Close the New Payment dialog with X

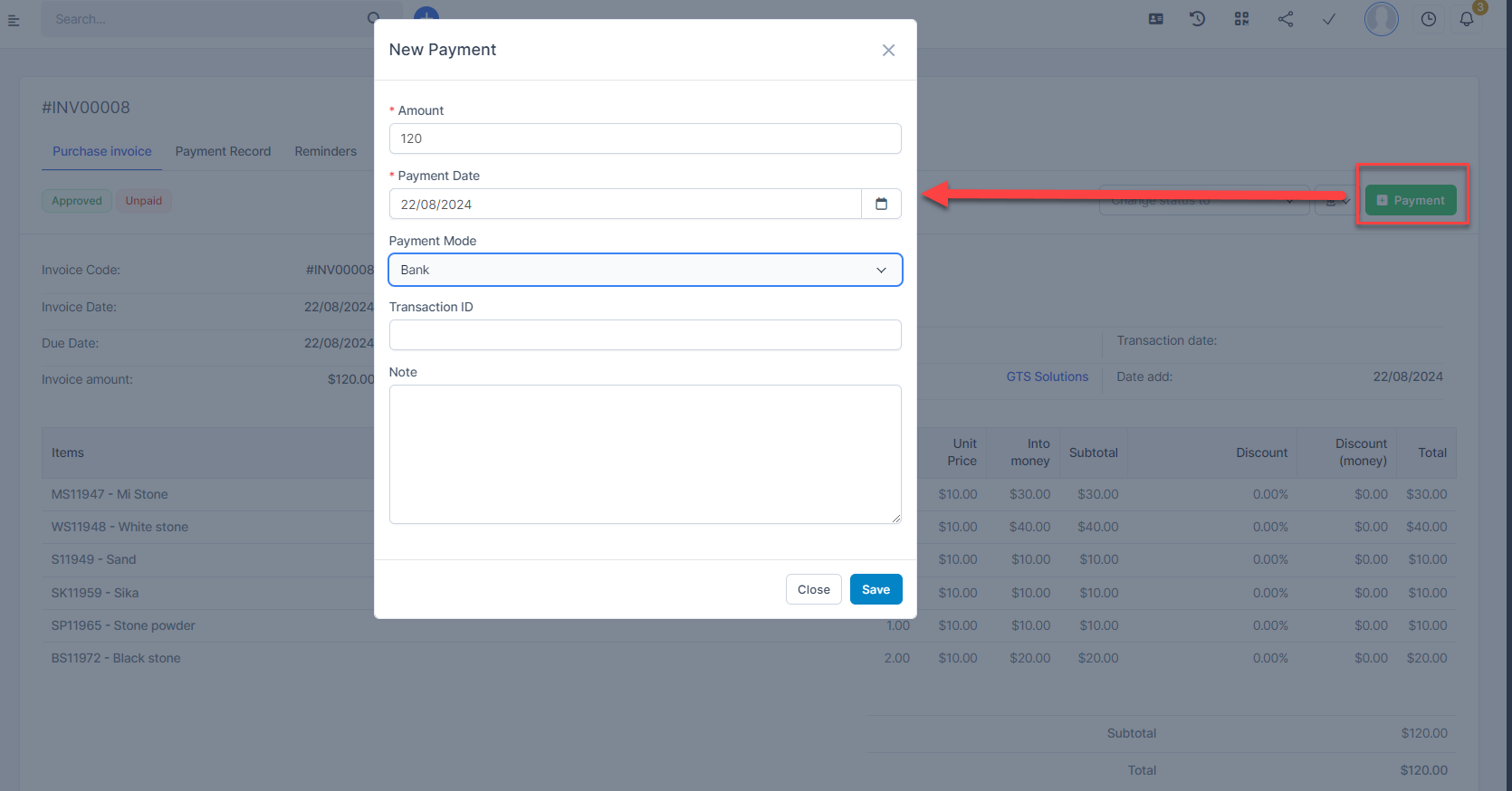(x=888, y=51)
